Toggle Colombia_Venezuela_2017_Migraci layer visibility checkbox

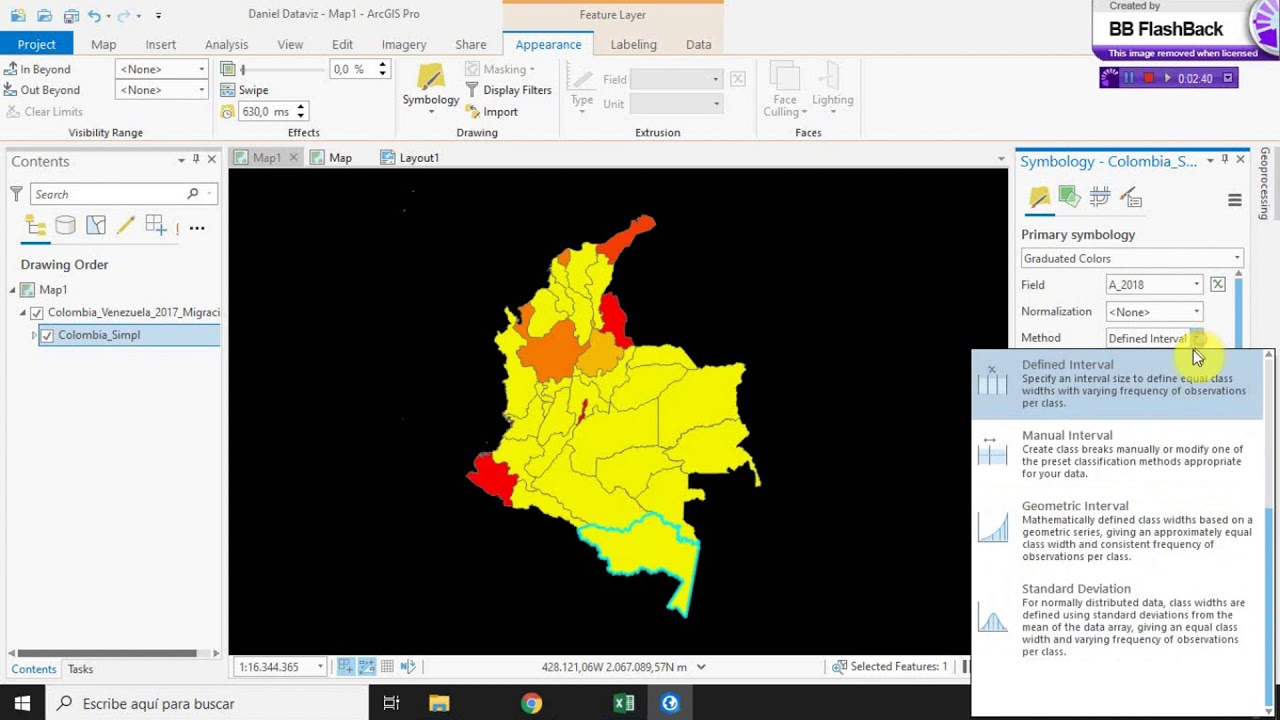point(37,313)
